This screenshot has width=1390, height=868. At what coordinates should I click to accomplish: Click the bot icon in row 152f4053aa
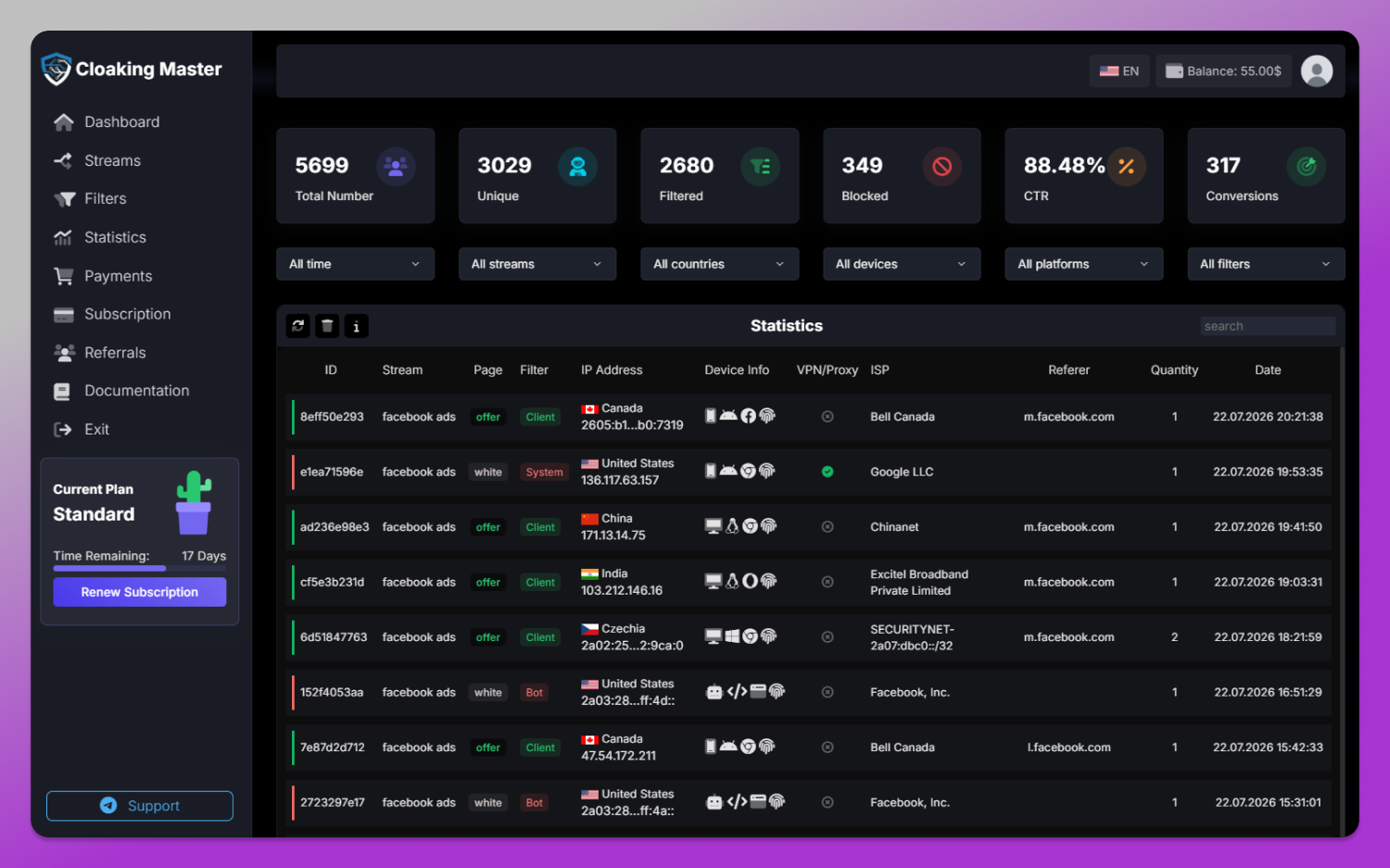714,692
